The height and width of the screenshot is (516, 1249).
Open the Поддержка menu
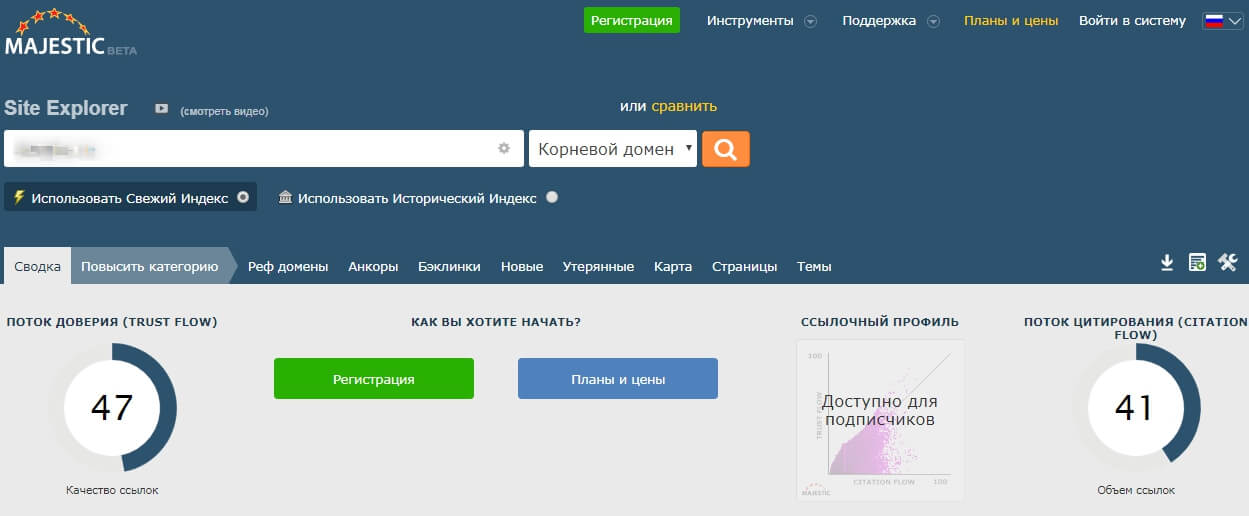pyautogui.click(x=879, y=20)
